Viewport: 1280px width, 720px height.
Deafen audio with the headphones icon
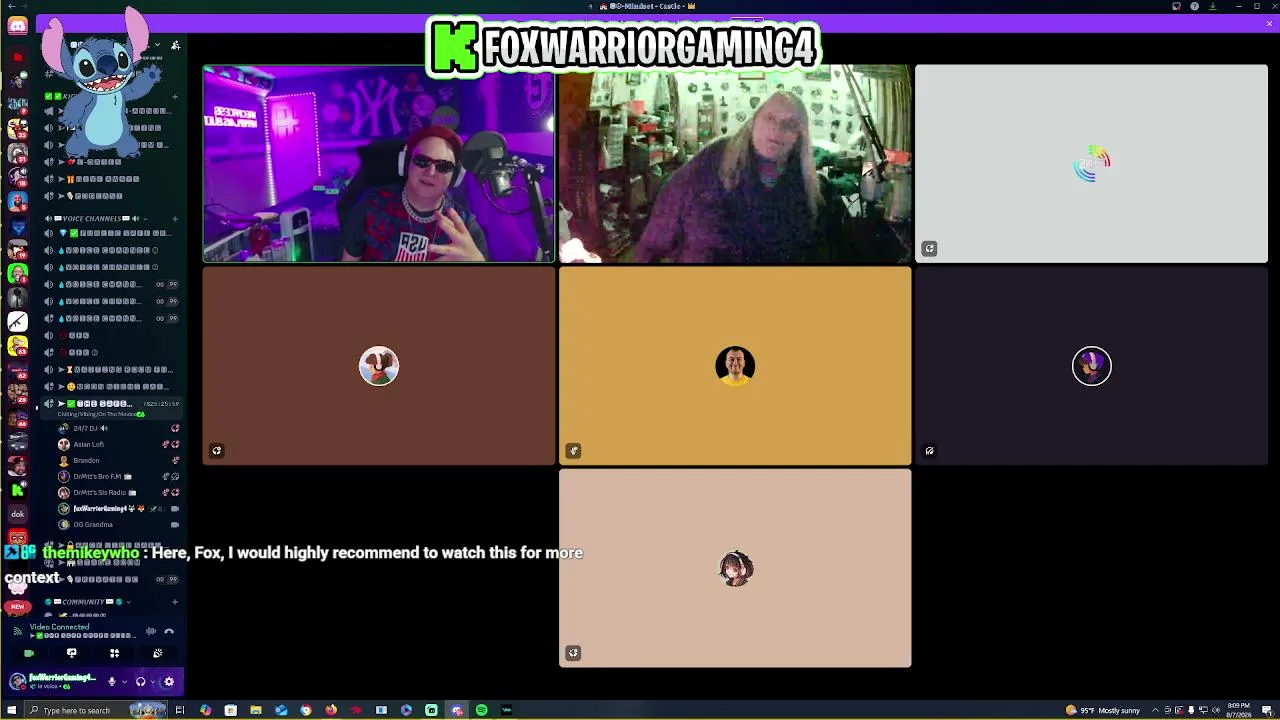140,682
